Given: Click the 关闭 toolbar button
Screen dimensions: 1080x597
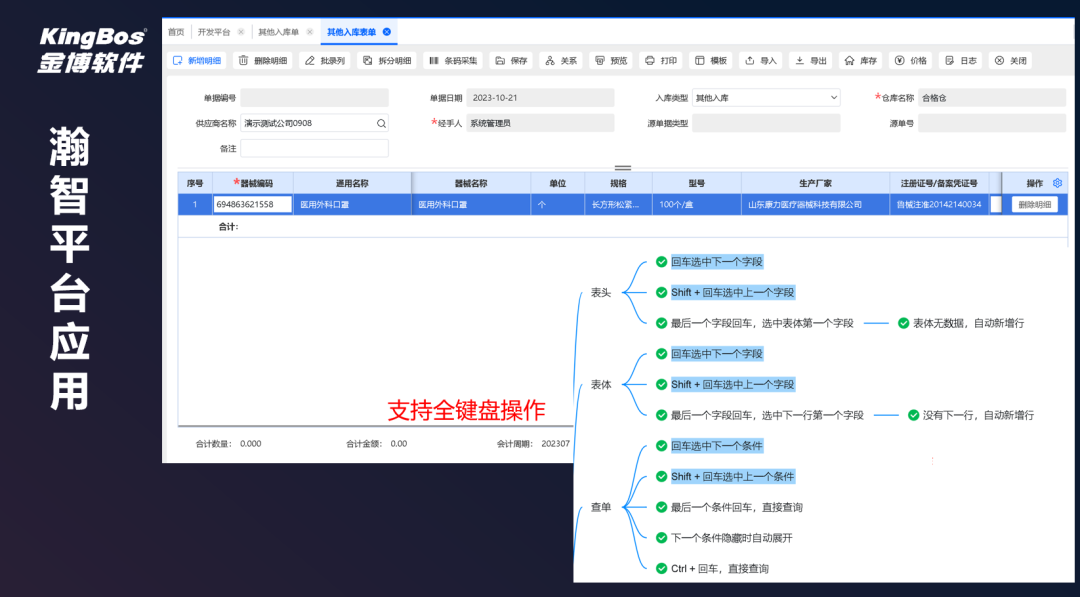Looking at the screenshot, I should 1010,61.
